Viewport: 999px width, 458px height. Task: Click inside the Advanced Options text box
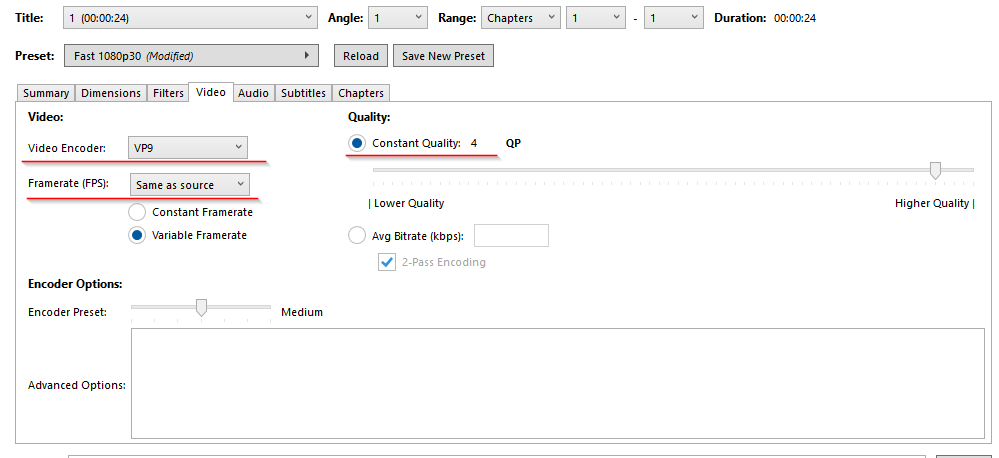pos(557,383)
